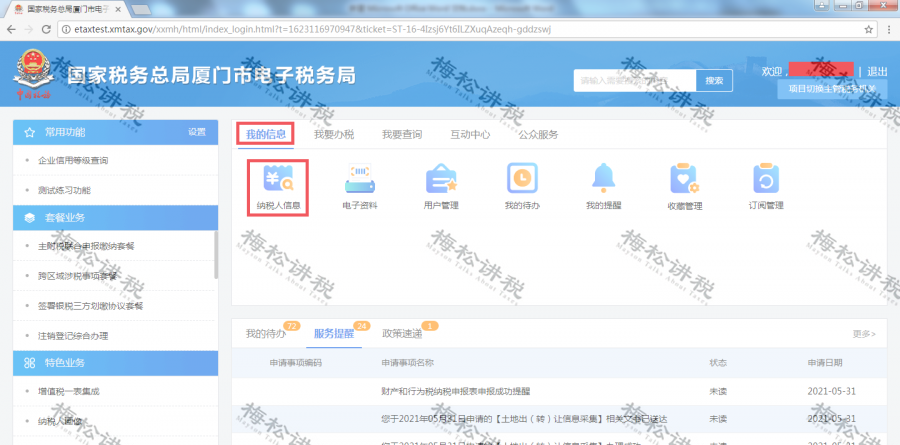Open 我的待办 clock icon
This screenshot has height=445, width=900.
coord(522,178)
